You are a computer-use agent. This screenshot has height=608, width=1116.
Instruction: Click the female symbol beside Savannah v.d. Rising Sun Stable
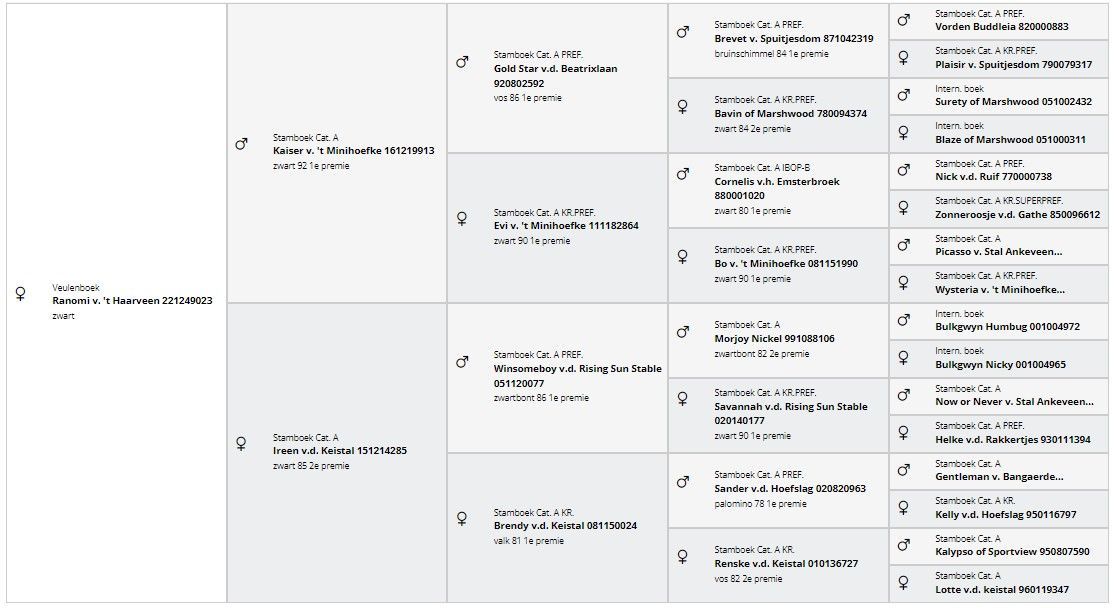pyautogui.click(x=683, y=399)
